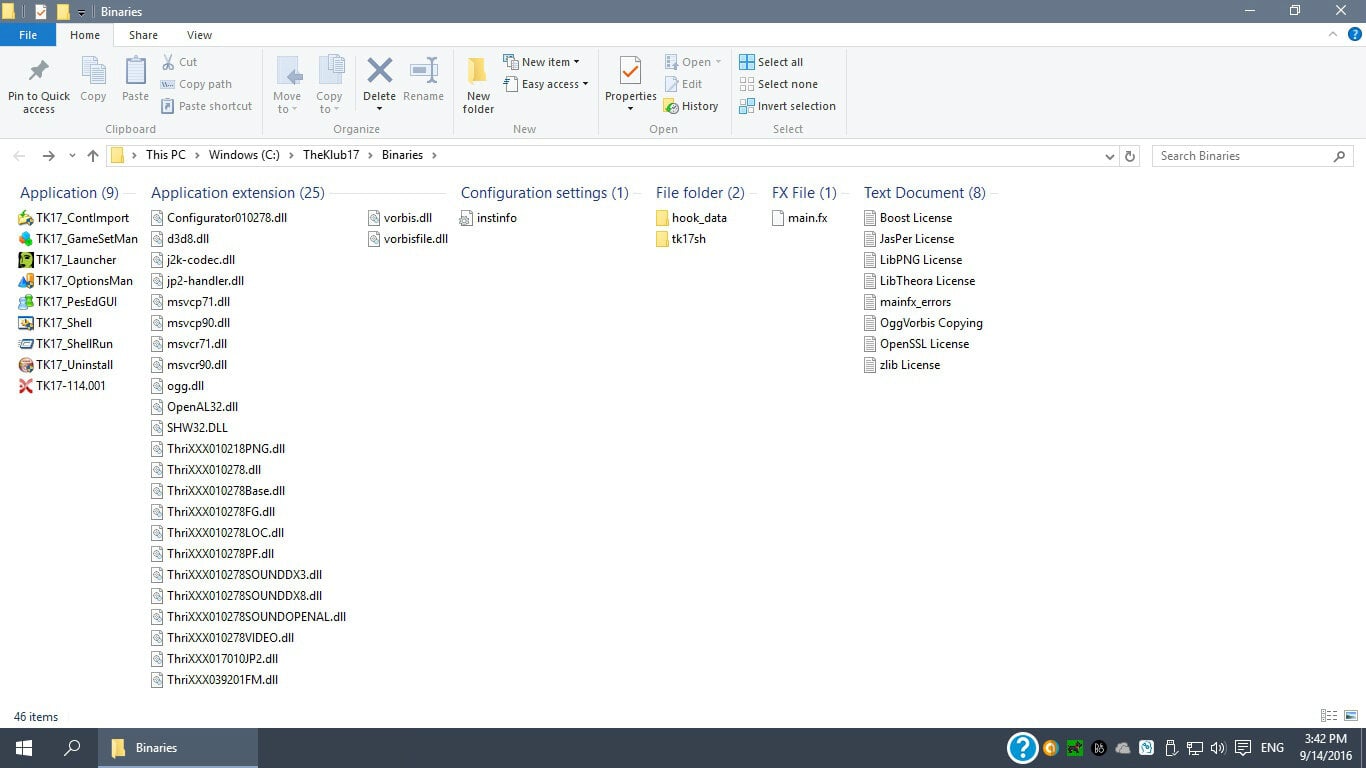The width and height of the screenshot is (1366, 768).
Task: Click Select none in the ribbon
Action: point(778,84)
